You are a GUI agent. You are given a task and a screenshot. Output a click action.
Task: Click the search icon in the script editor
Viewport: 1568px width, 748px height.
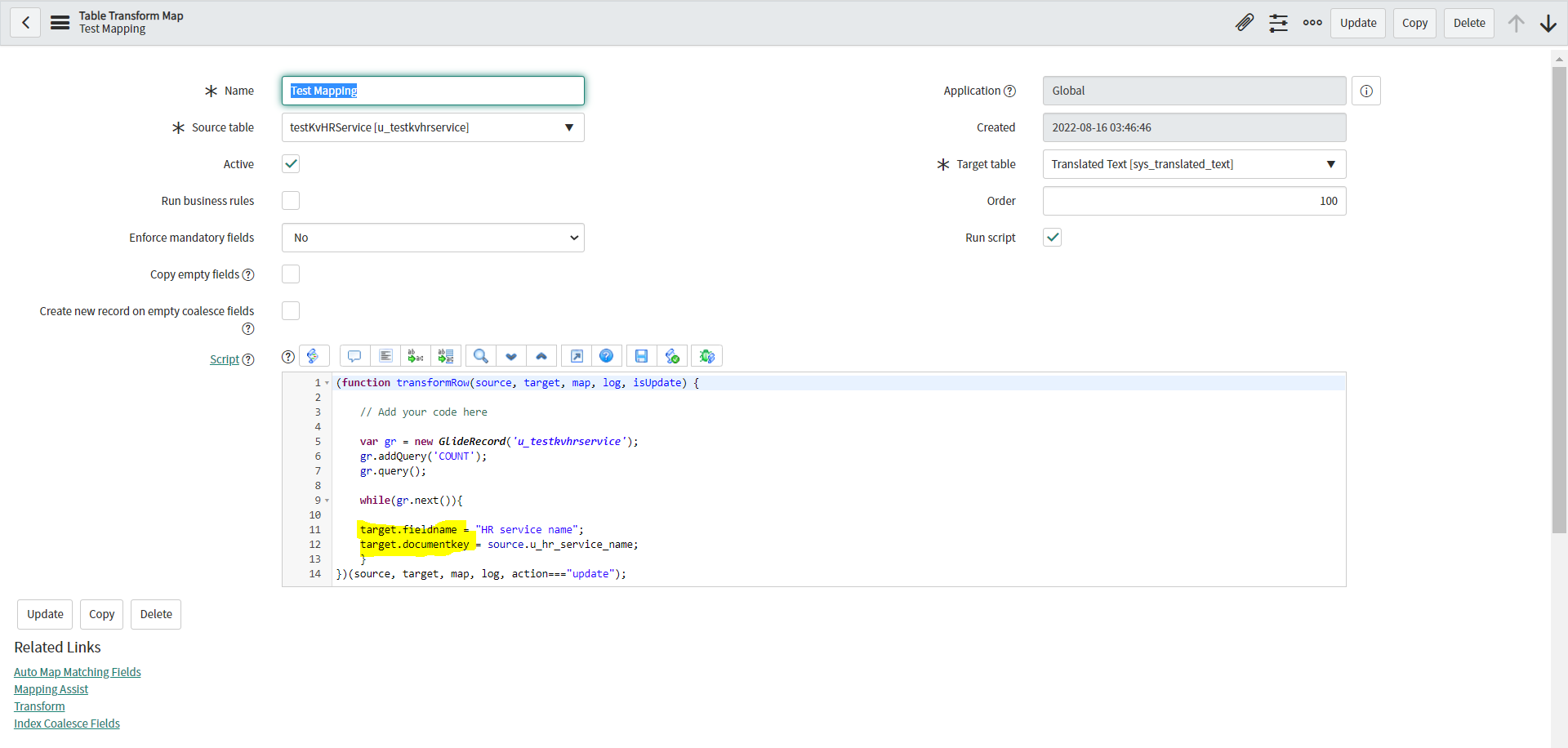(x=480, y=355)
